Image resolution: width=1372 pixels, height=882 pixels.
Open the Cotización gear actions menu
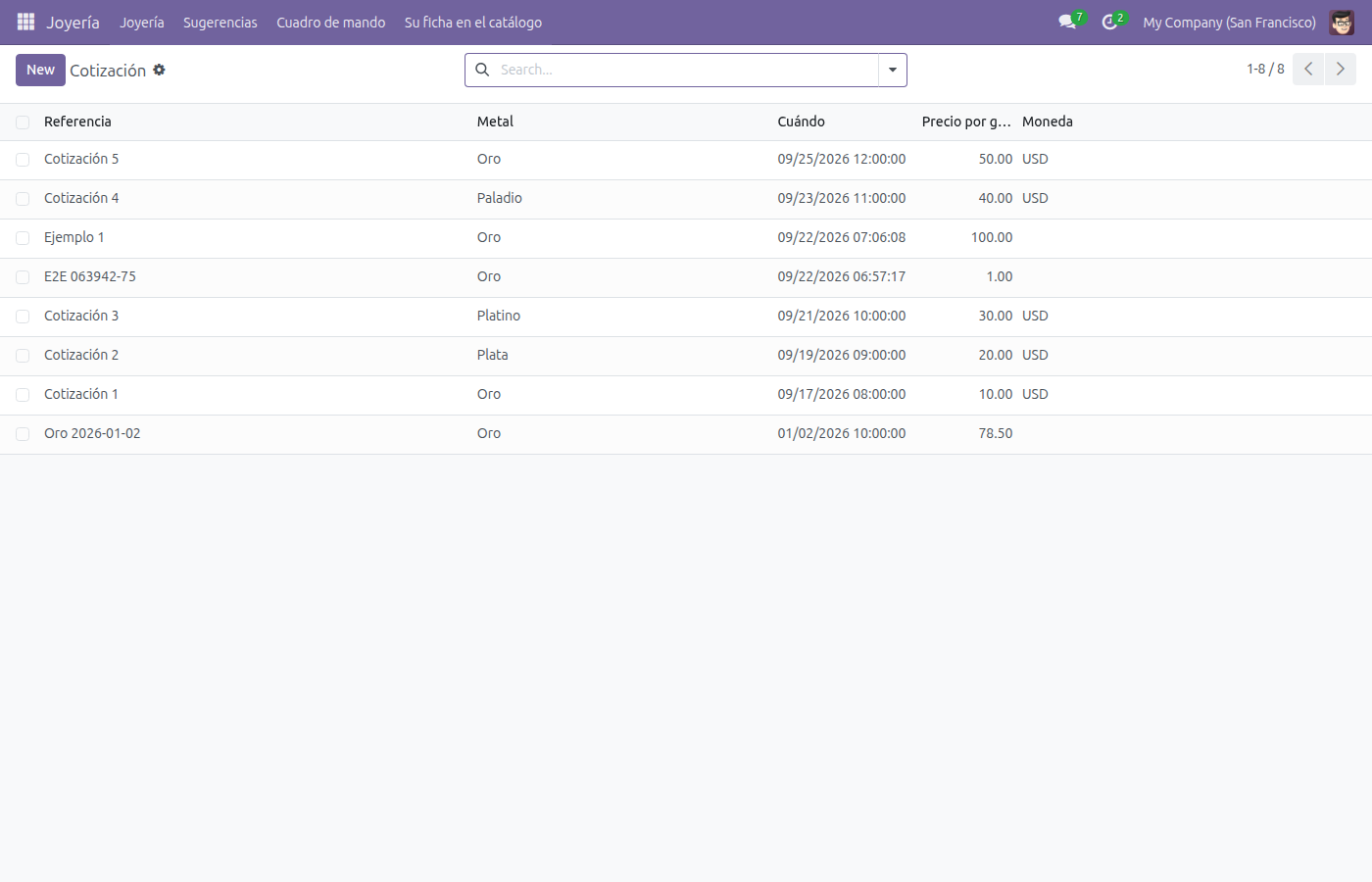click(159, 70)
